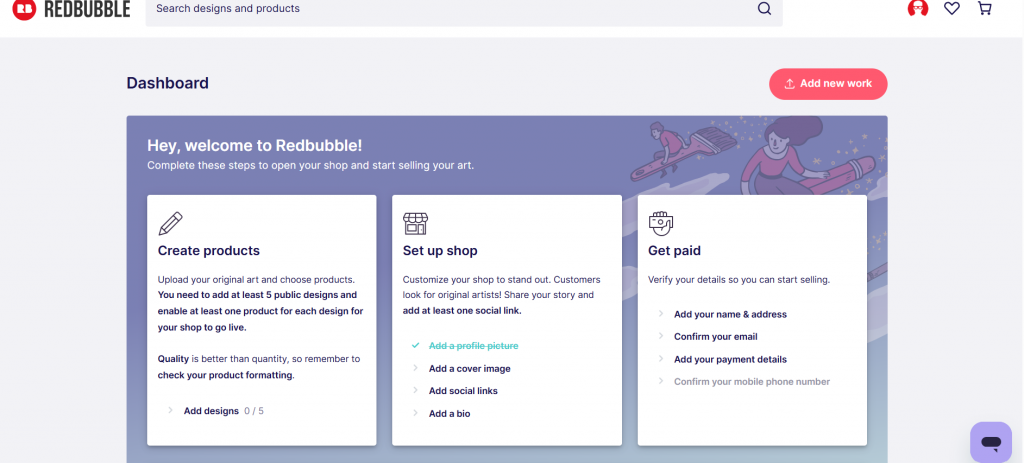Click the 0 / 5 designs counter
Screen dimensions: 1024x463
[x=254, y=411]
